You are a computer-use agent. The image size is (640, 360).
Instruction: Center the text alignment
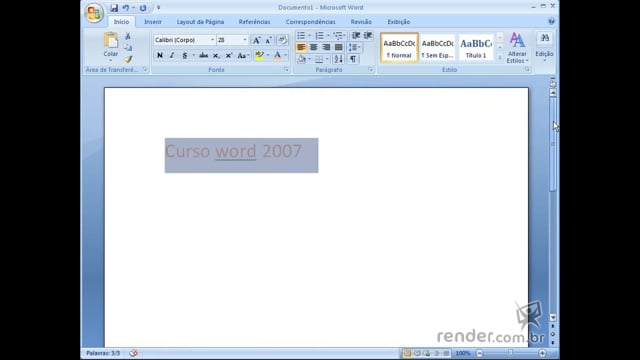click(313, 48)
